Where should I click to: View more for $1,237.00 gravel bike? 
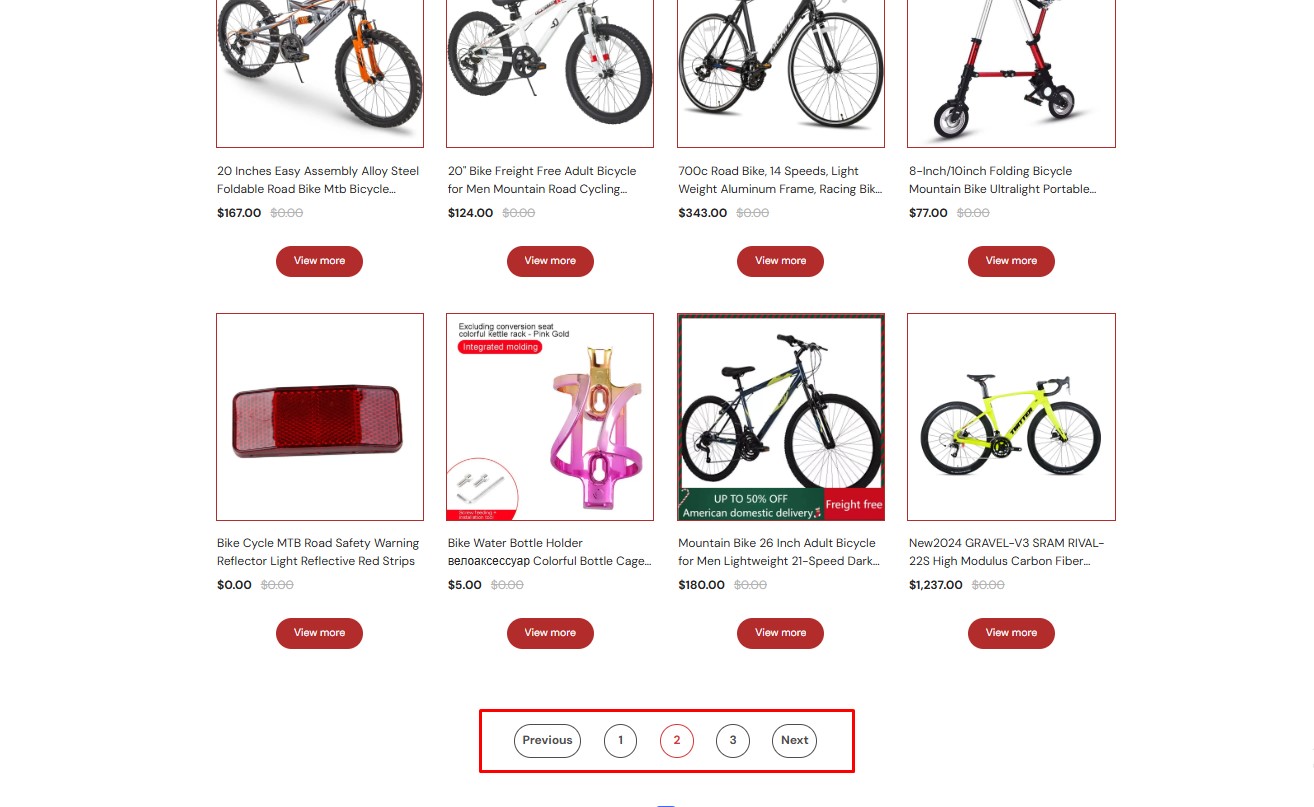pyautogui.click(x=1011, y=633)
